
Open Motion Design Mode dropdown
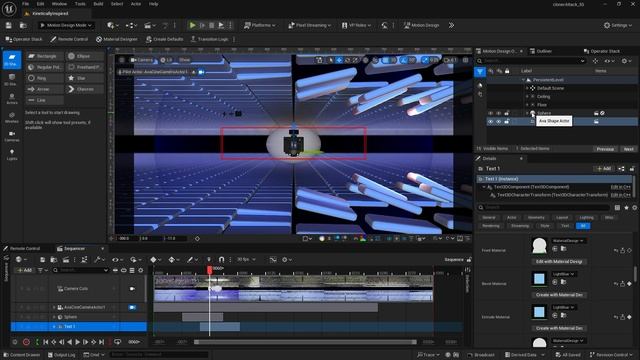[66, 25]
